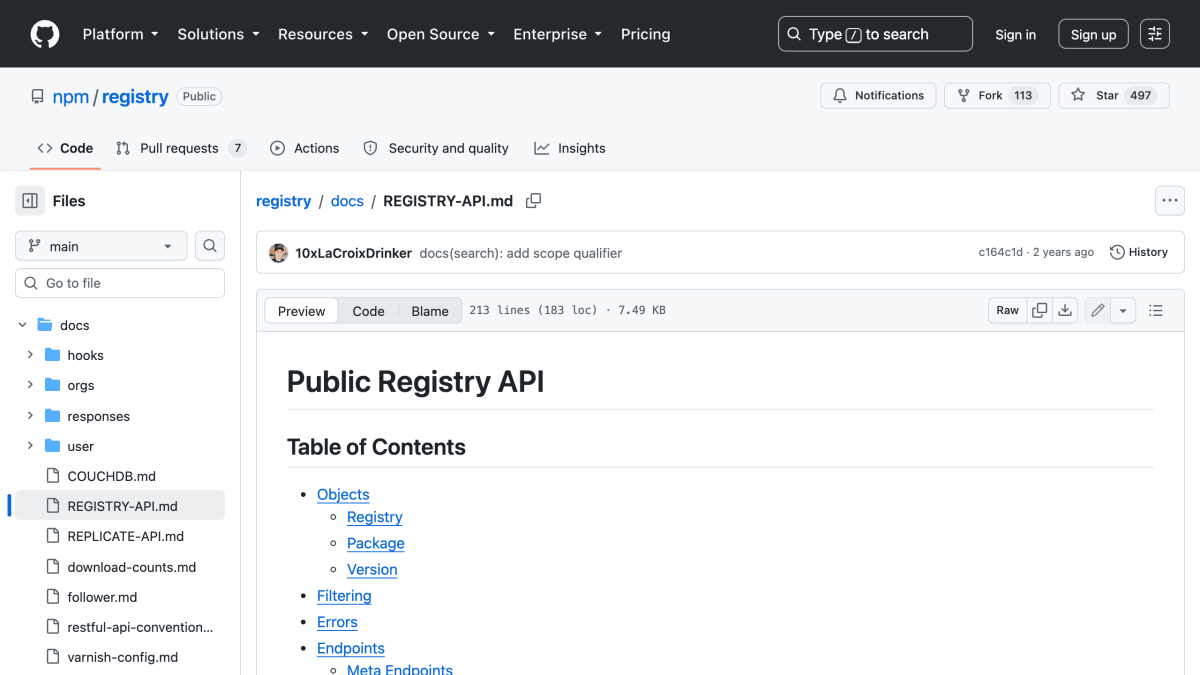The height and width of the screenshot is (675, 1200).
Task: Download the raw file icon
Action: (1065, 311)
